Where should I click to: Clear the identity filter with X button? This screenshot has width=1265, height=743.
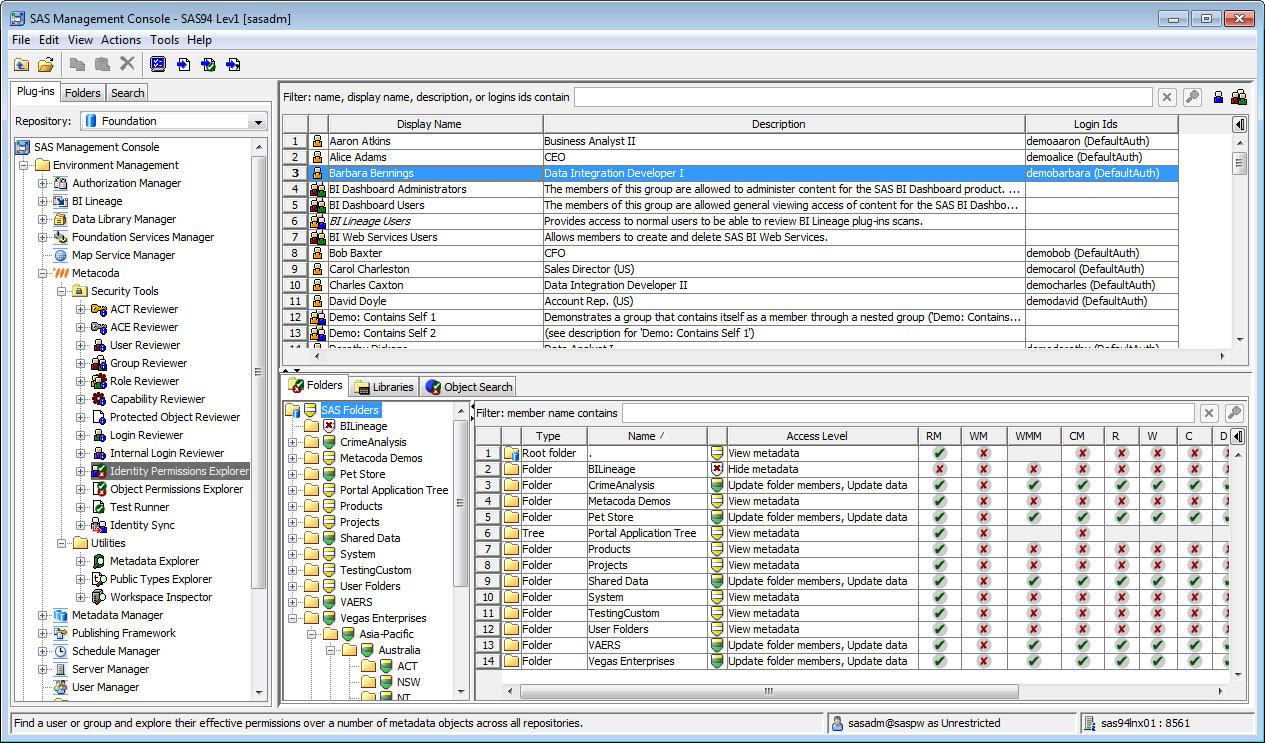1167,97
